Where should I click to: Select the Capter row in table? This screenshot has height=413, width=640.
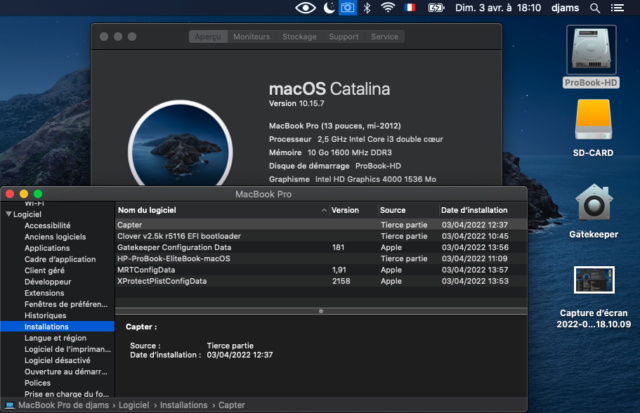(321, 225)
